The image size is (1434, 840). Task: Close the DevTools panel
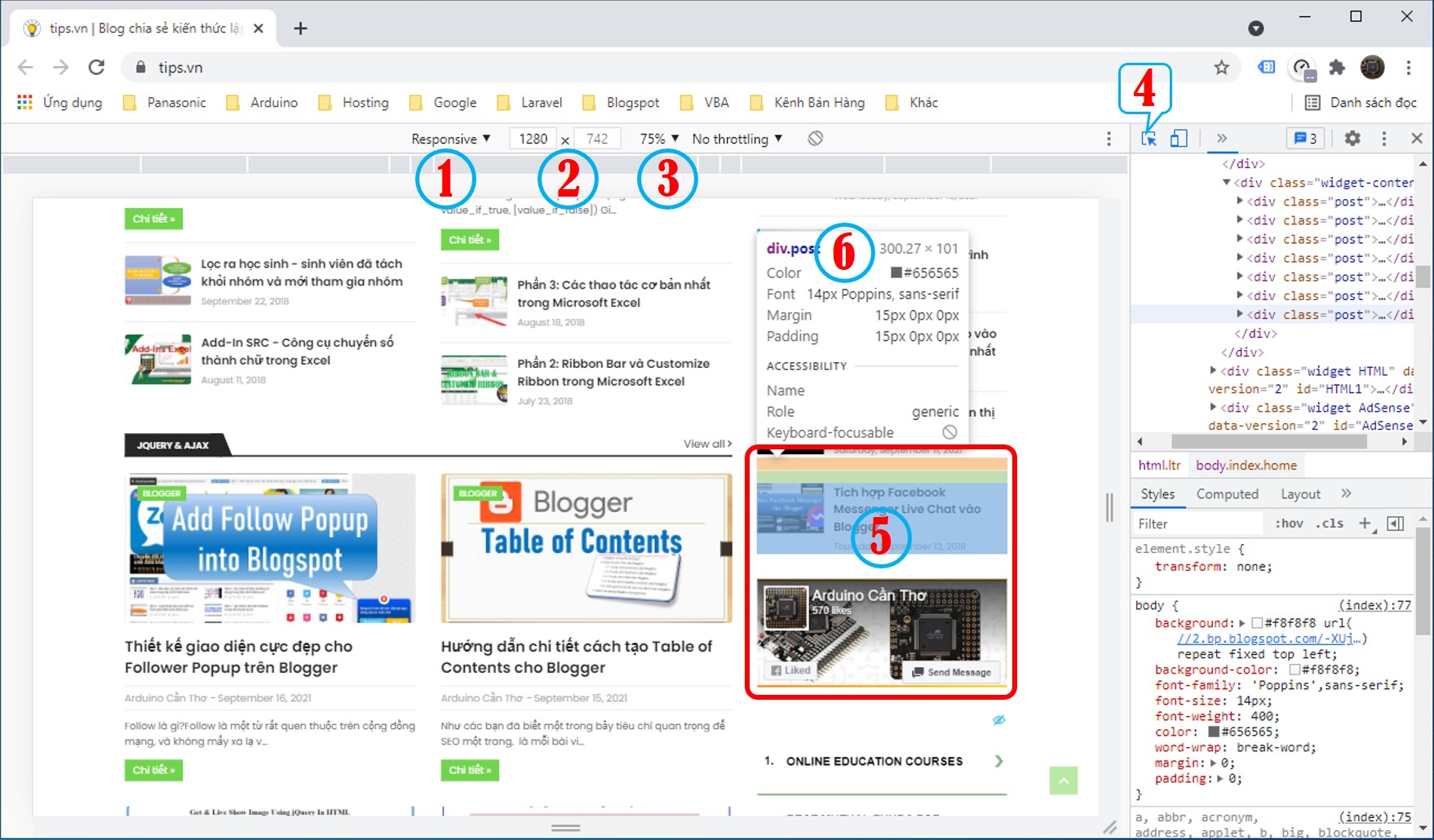tap(1417, 139)
